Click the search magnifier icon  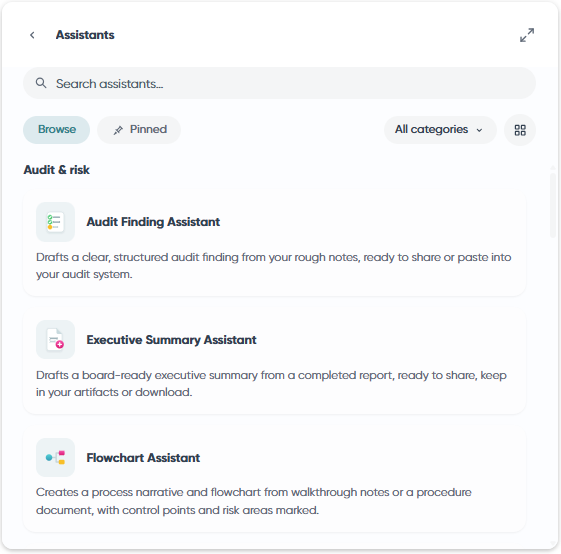(x=41, y=83)
